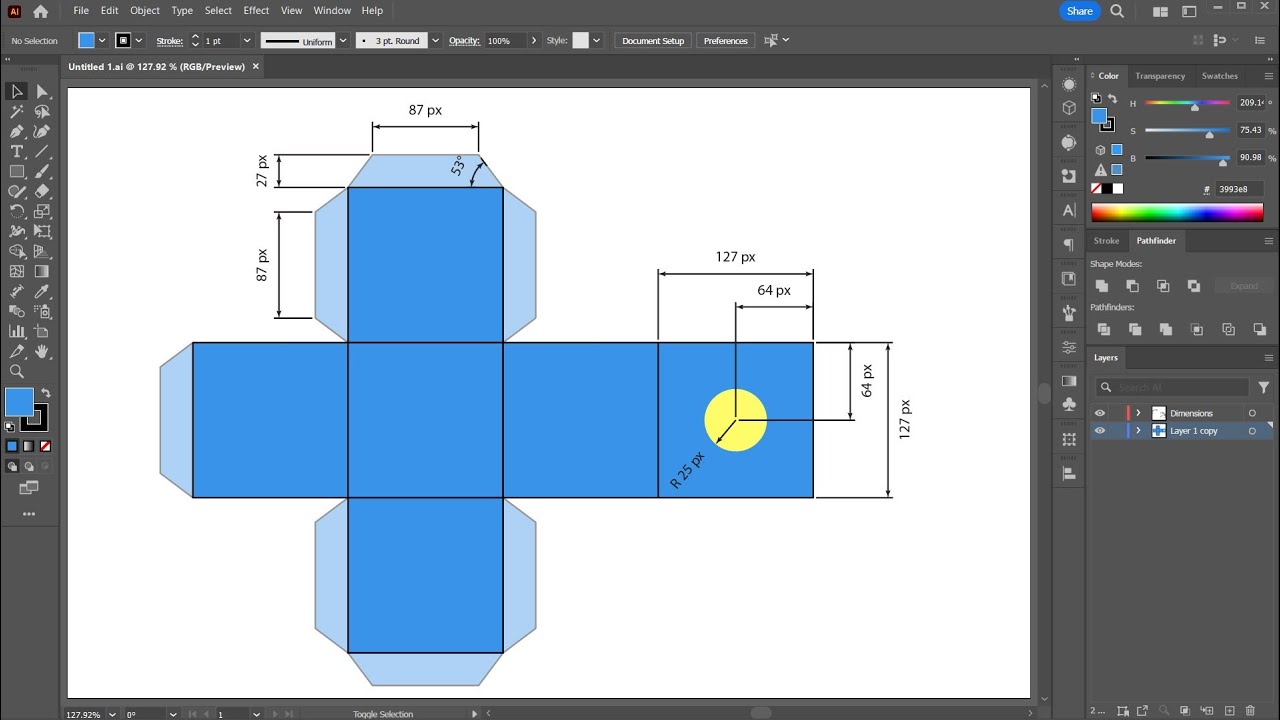Viewport: 1280px width, 720px height.
Task: Expand the Layer 1 copy layer
Action: pyautogui.click(x=1138, y=431)
